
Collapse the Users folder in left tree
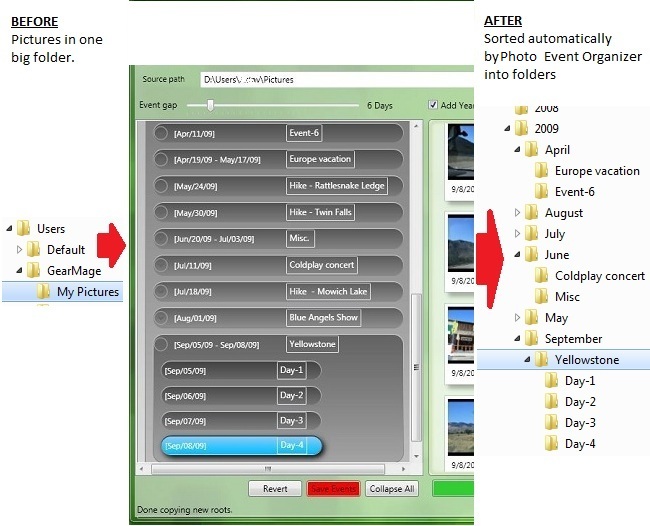tap(9, 228)
